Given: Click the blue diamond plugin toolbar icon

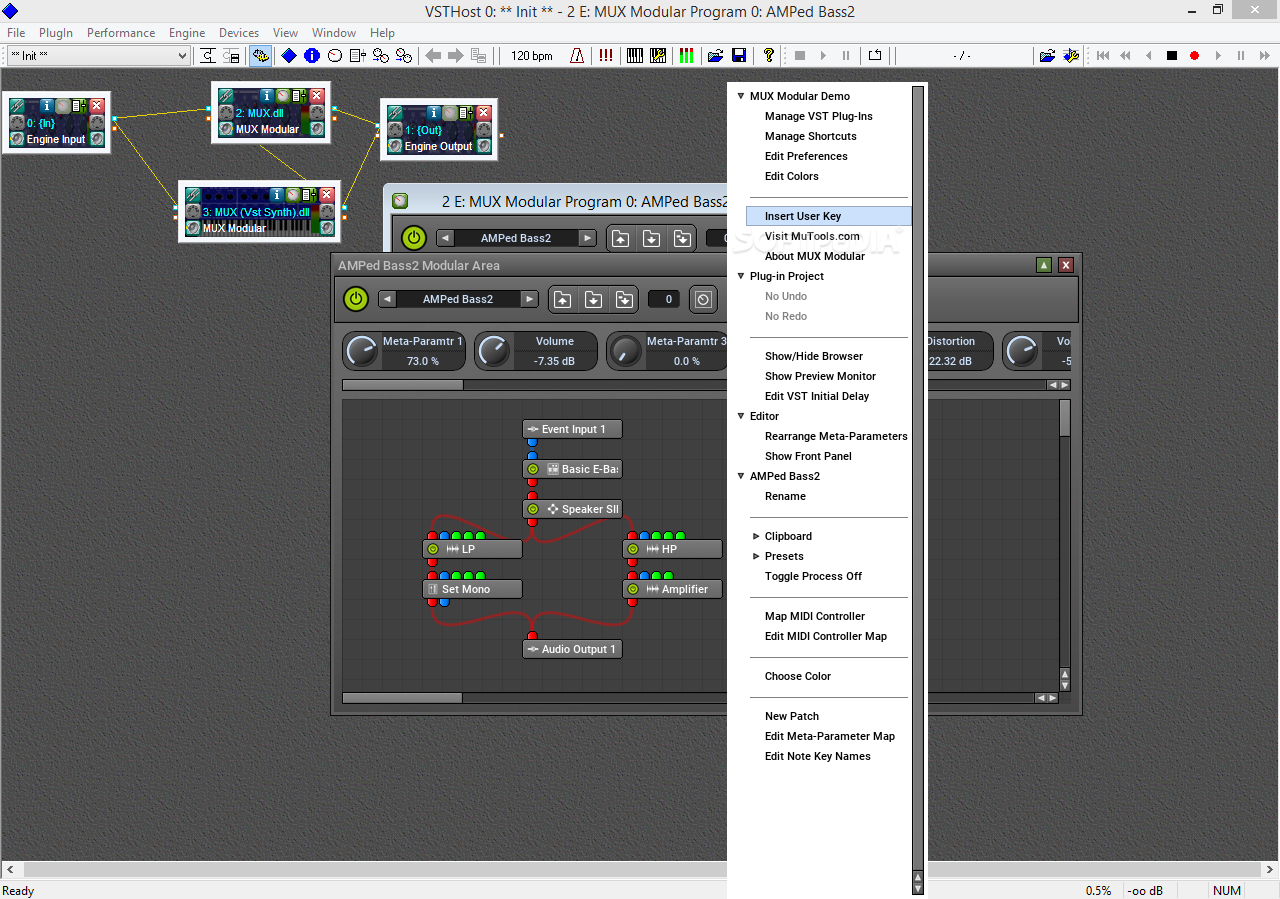Looking at the screenshot, I should (289, 56).
